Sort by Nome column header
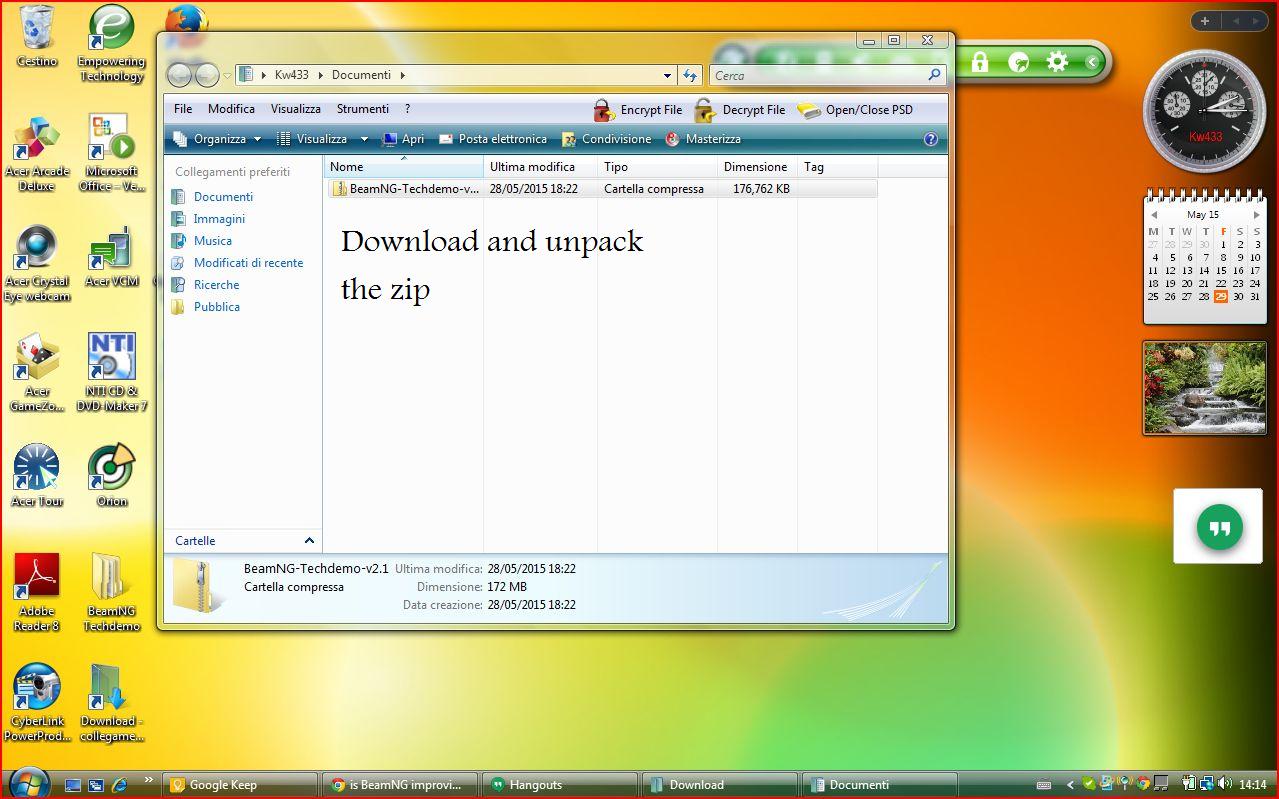Screen dimensions: 1279x799 (x=403, y=167)
